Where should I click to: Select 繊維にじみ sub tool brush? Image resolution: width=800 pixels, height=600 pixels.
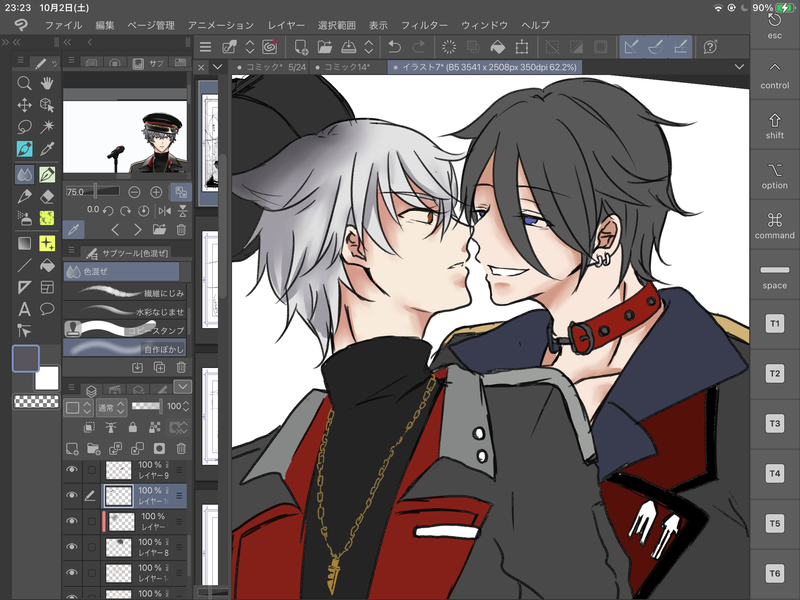[125, 292]
